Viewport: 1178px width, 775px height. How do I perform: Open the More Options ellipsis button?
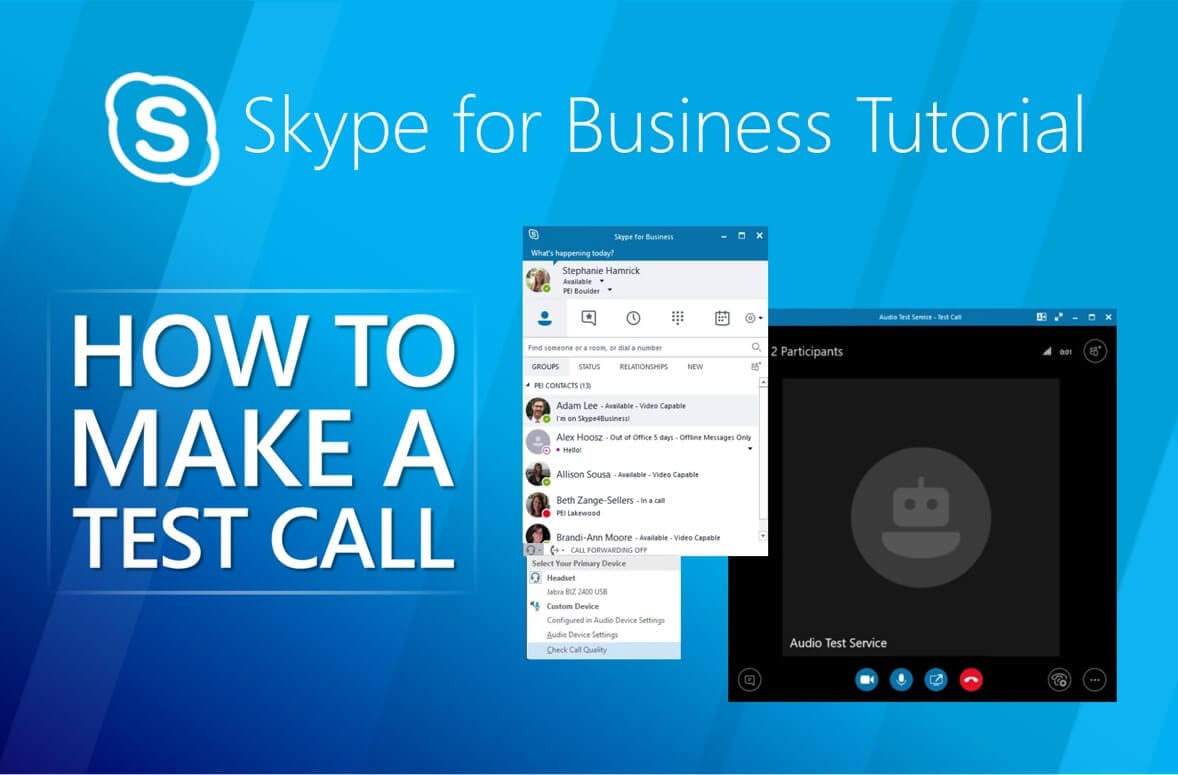[1095, 680]
